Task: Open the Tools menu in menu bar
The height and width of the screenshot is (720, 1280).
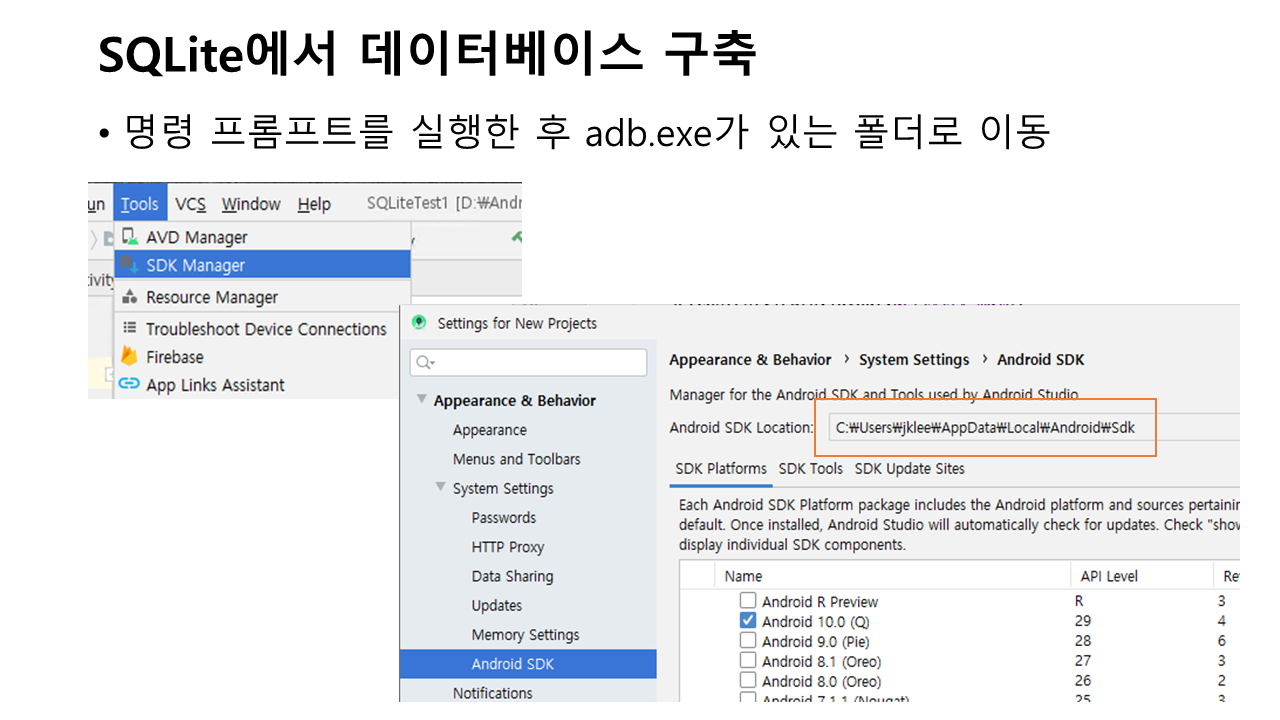Action: click(x=139, y=204)
